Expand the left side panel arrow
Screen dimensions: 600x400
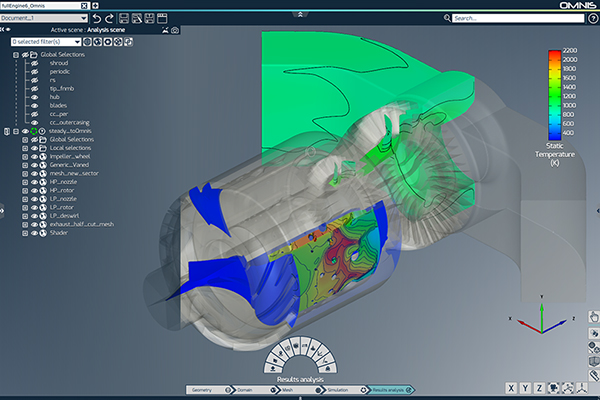click(2, 211)
